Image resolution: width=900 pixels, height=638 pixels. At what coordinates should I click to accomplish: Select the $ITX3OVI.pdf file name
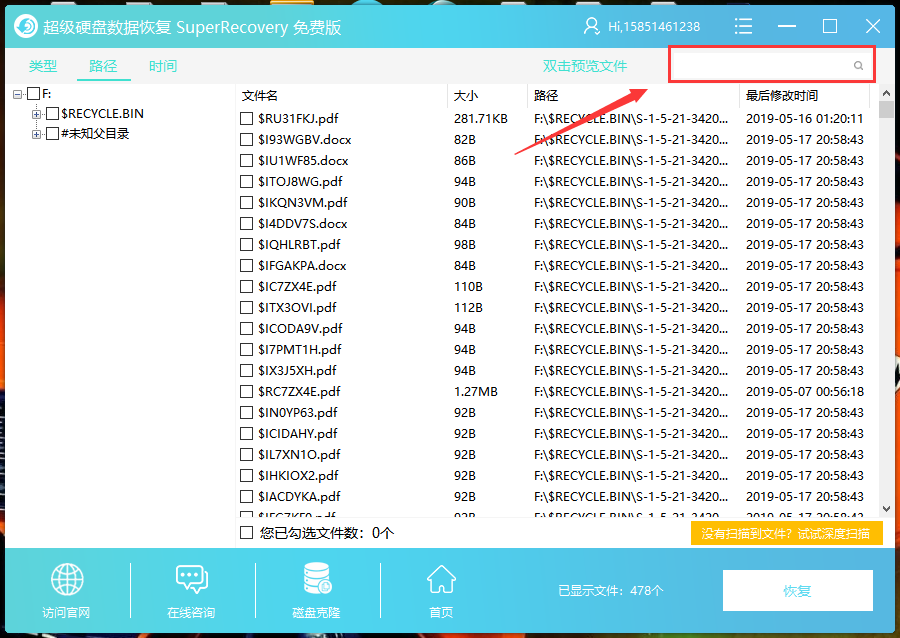pos(297,308)
